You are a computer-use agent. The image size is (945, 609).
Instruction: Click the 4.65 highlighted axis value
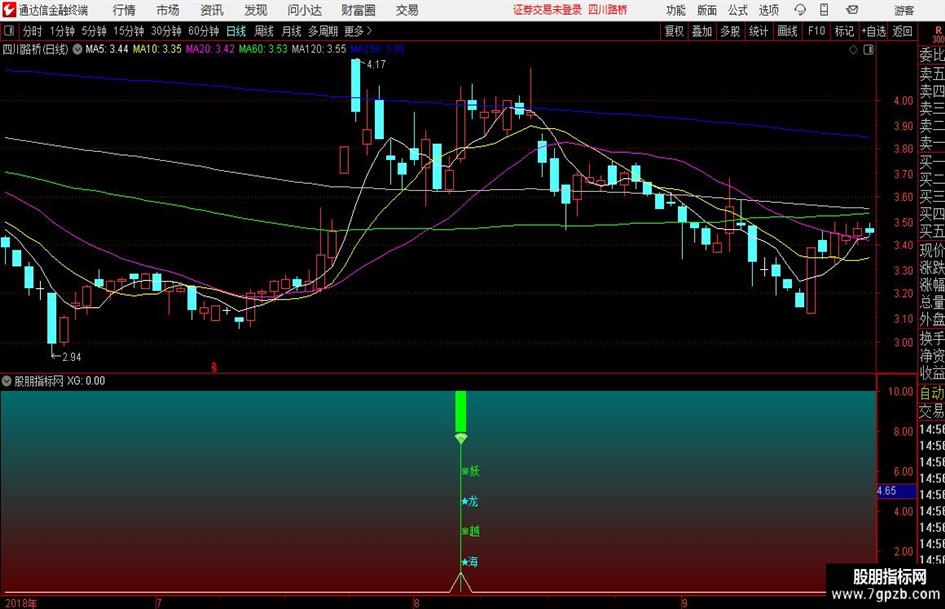click(x=896, y=491)
